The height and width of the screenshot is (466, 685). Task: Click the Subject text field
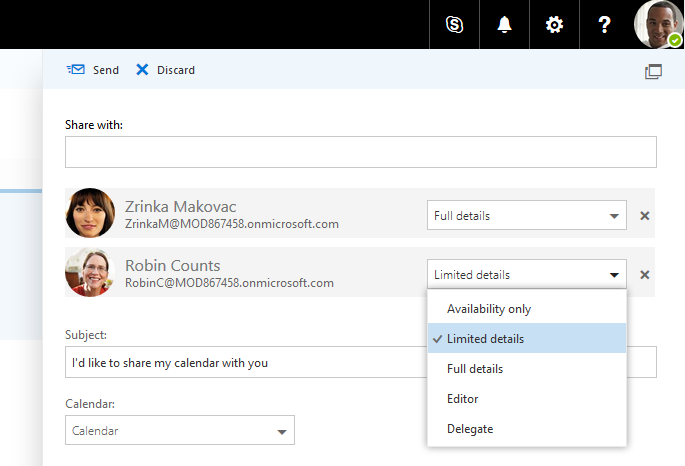pyautogui.click(x=246, y=362)
